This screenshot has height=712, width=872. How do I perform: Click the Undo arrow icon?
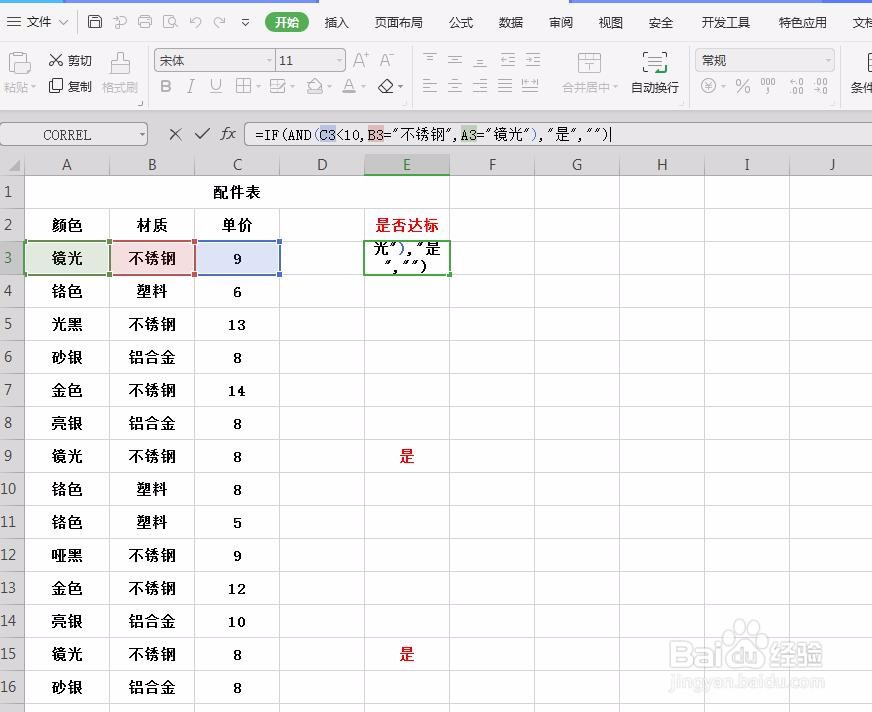194,20
